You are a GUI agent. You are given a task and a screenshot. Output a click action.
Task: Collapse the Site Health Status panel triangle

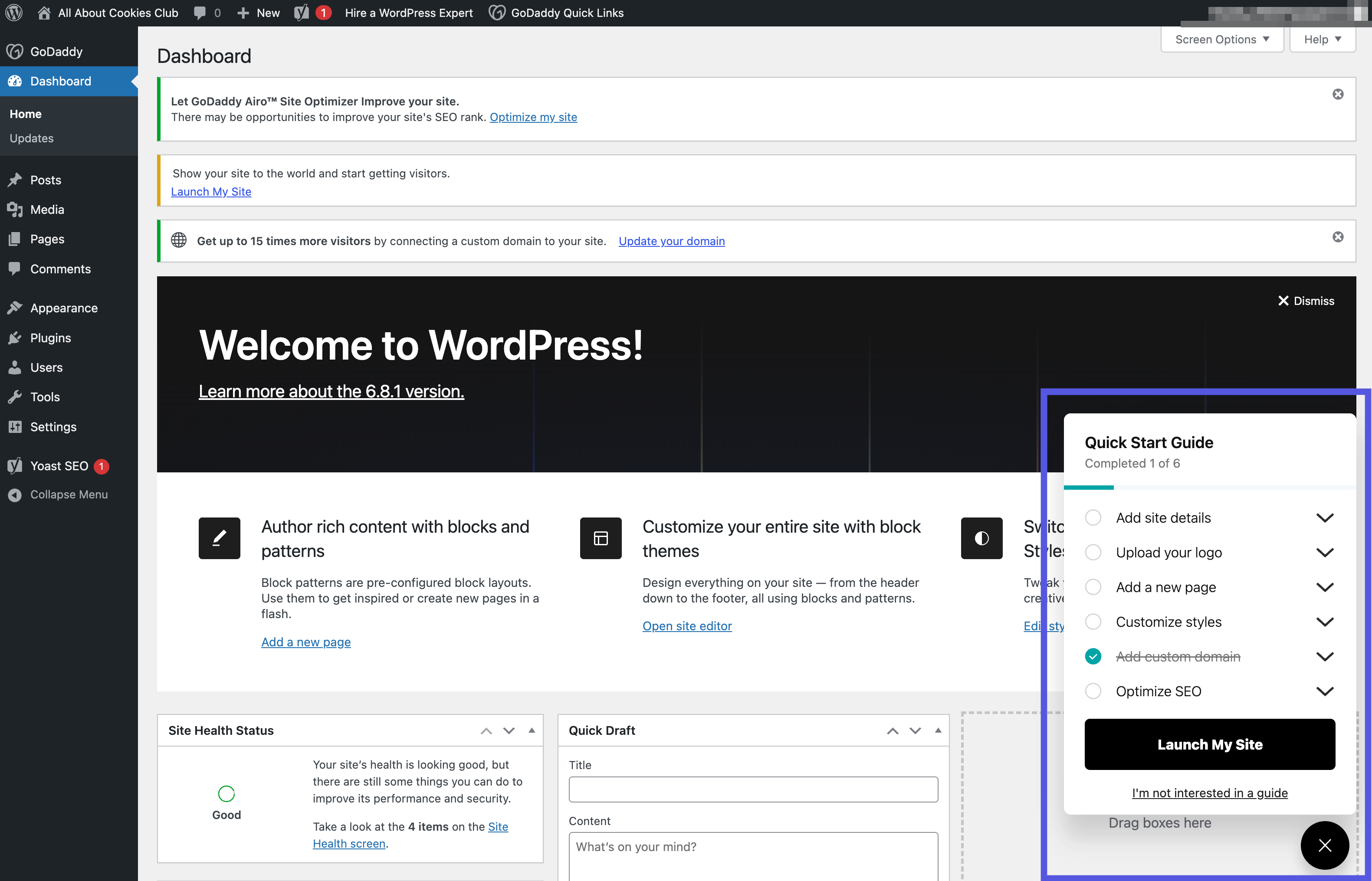tap(532, 730)
